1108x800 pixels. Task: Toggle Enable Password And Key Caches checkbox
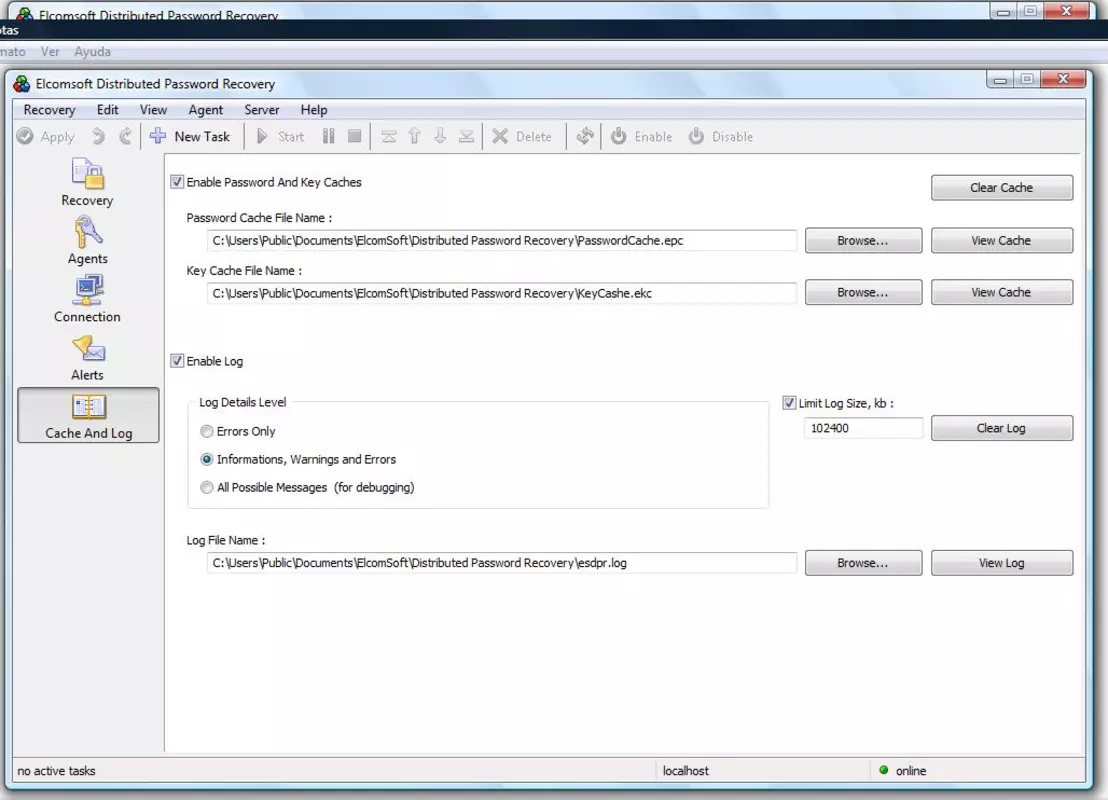click(x=177, y=182)
